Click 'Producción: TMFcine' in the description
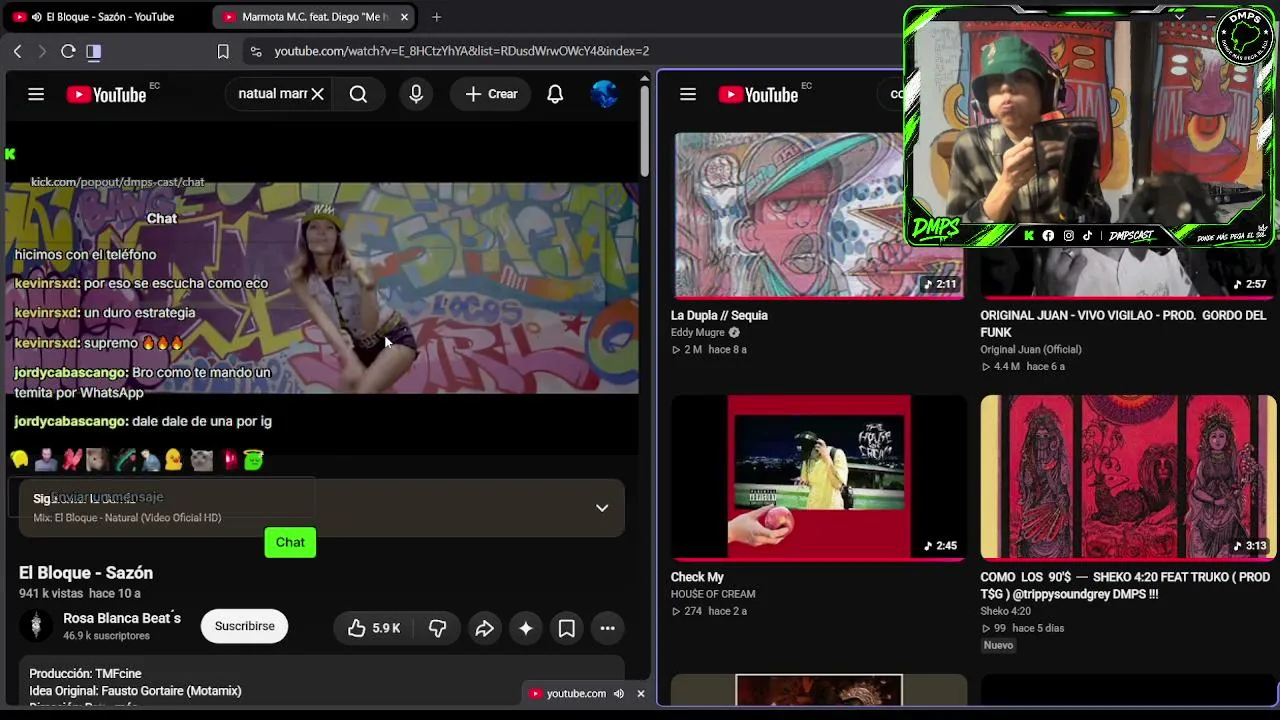 (85, 674)
